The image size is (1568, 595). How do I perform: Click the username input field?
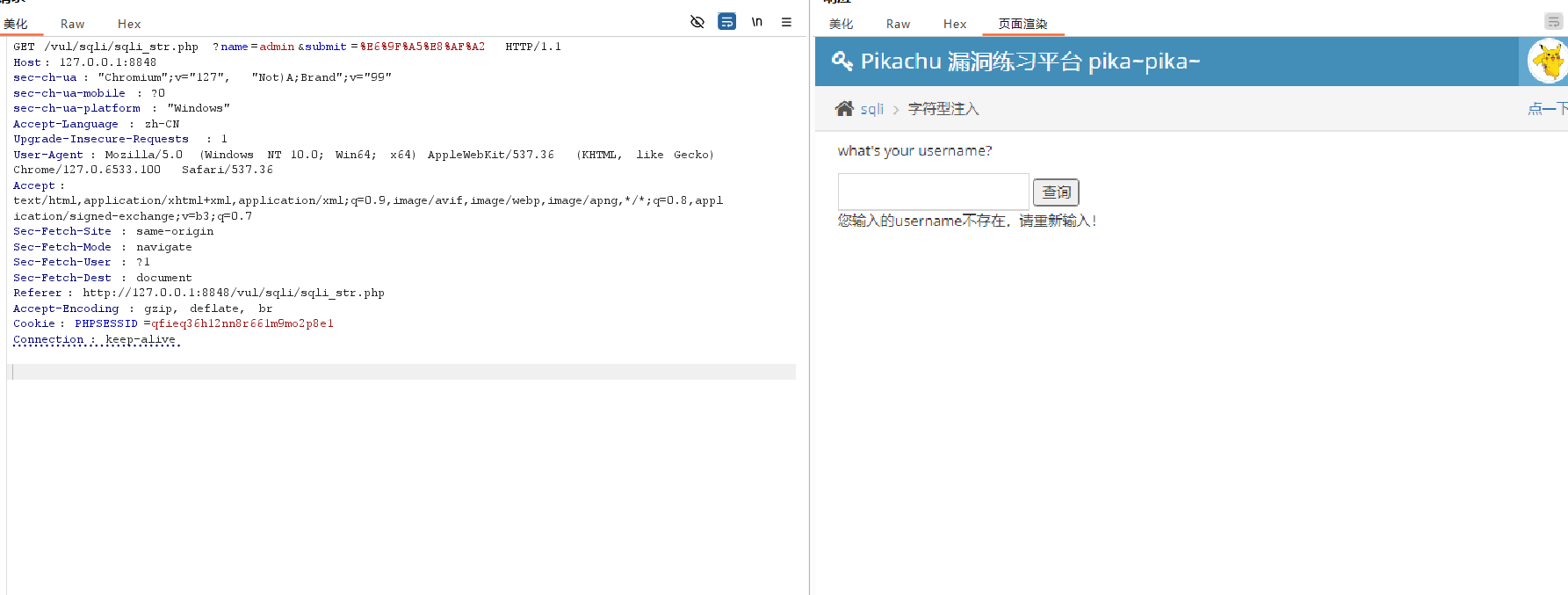(x=933, y=192)
